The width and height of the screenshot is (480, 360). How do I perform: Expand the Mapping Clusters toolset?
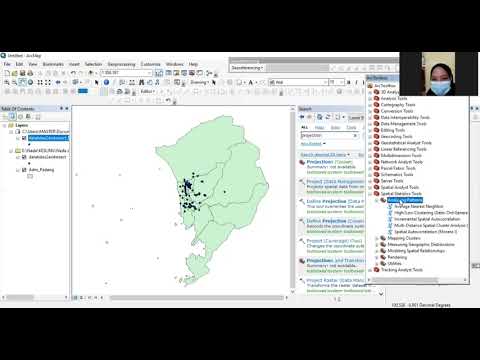377,238
